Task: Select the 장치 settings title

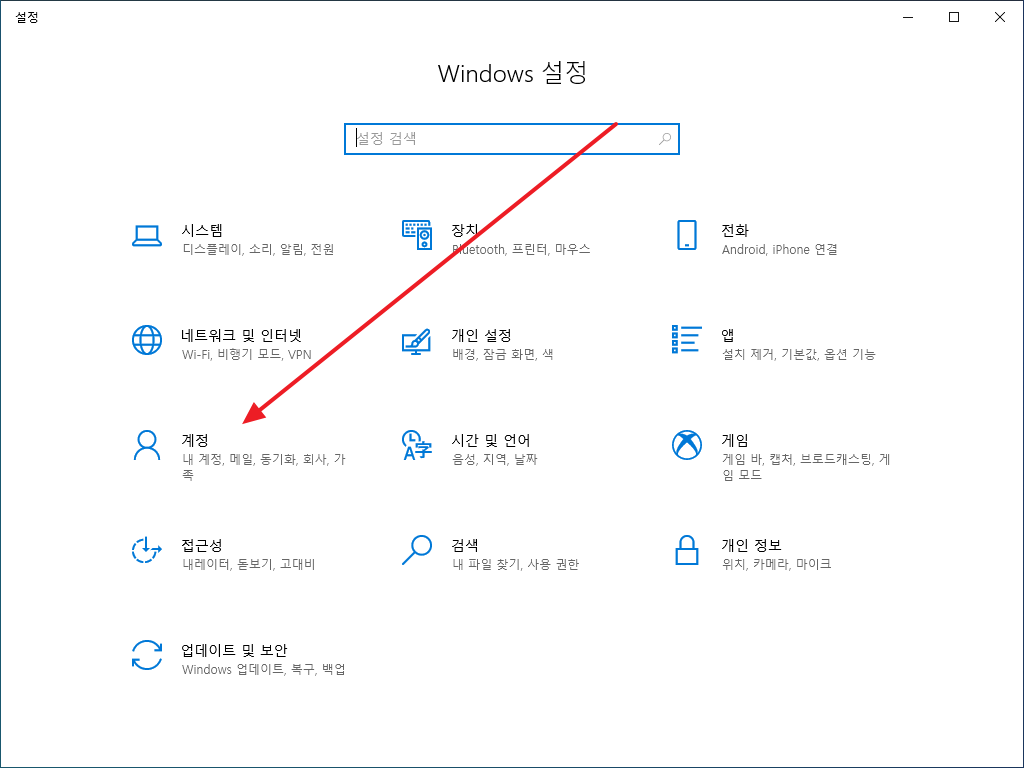Action: tap(466, 230)
